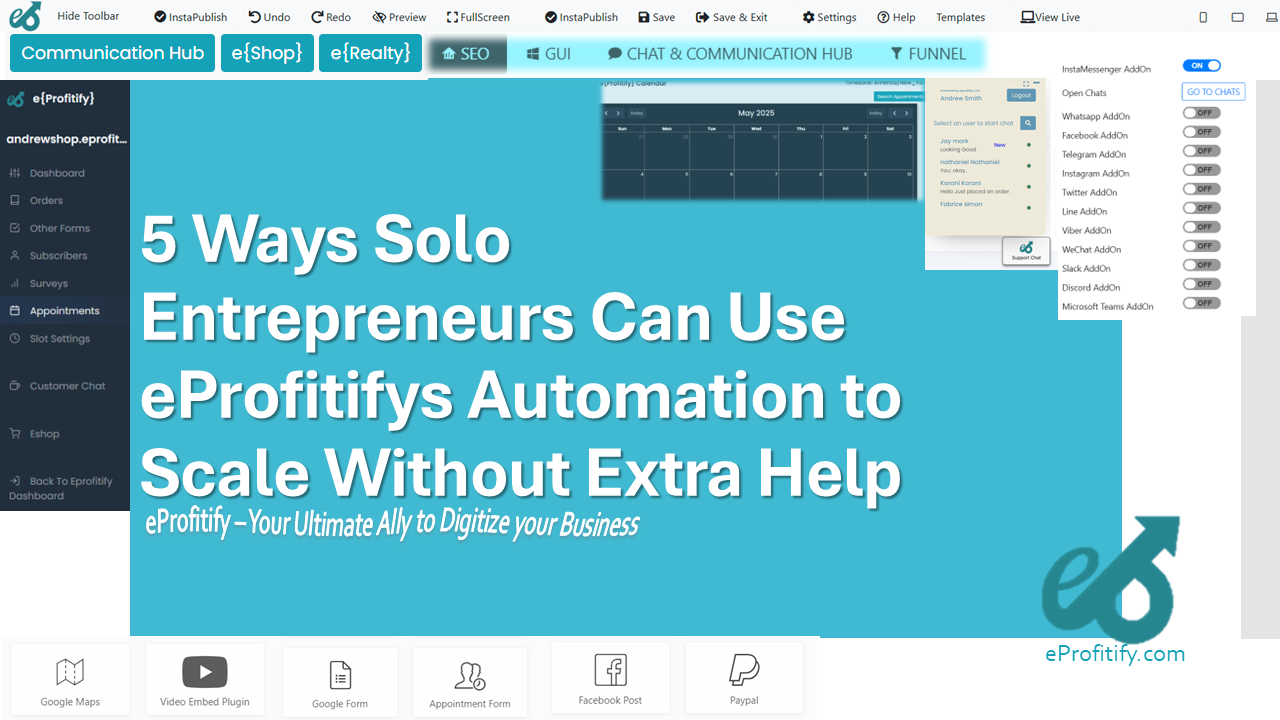Click the Support Chat widget icon
Image resolution: width=1280 pixels, height=720 pixels.
(1026, 250)
